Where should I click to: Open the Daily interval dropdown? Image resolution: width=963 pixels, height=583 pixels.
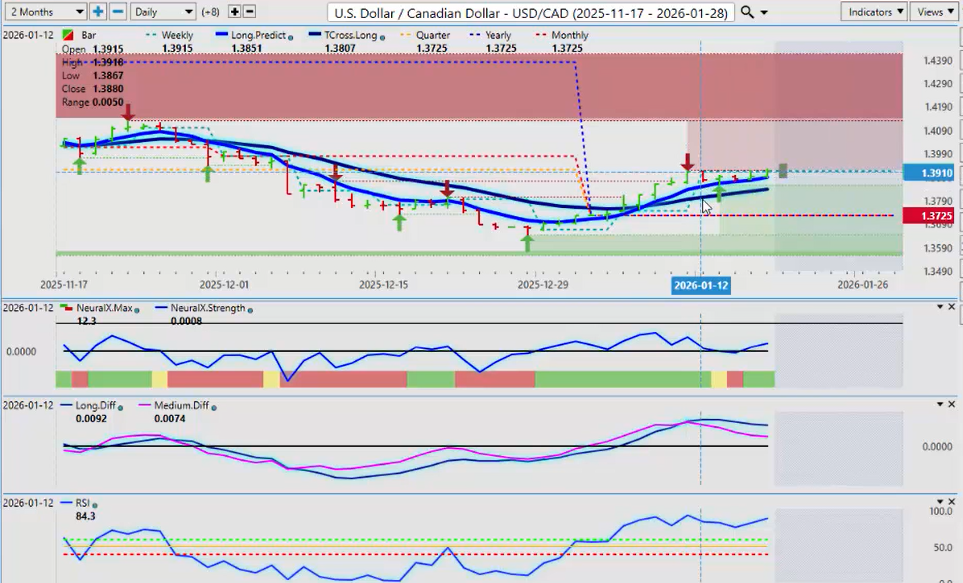(162, 12)
